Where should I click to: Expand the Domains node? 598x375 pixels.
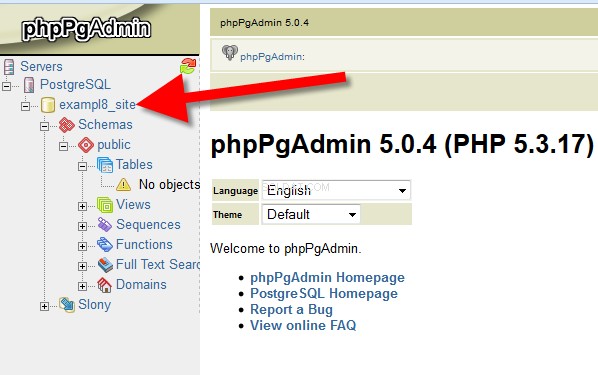pyautogui.click(x=82, y=286)
